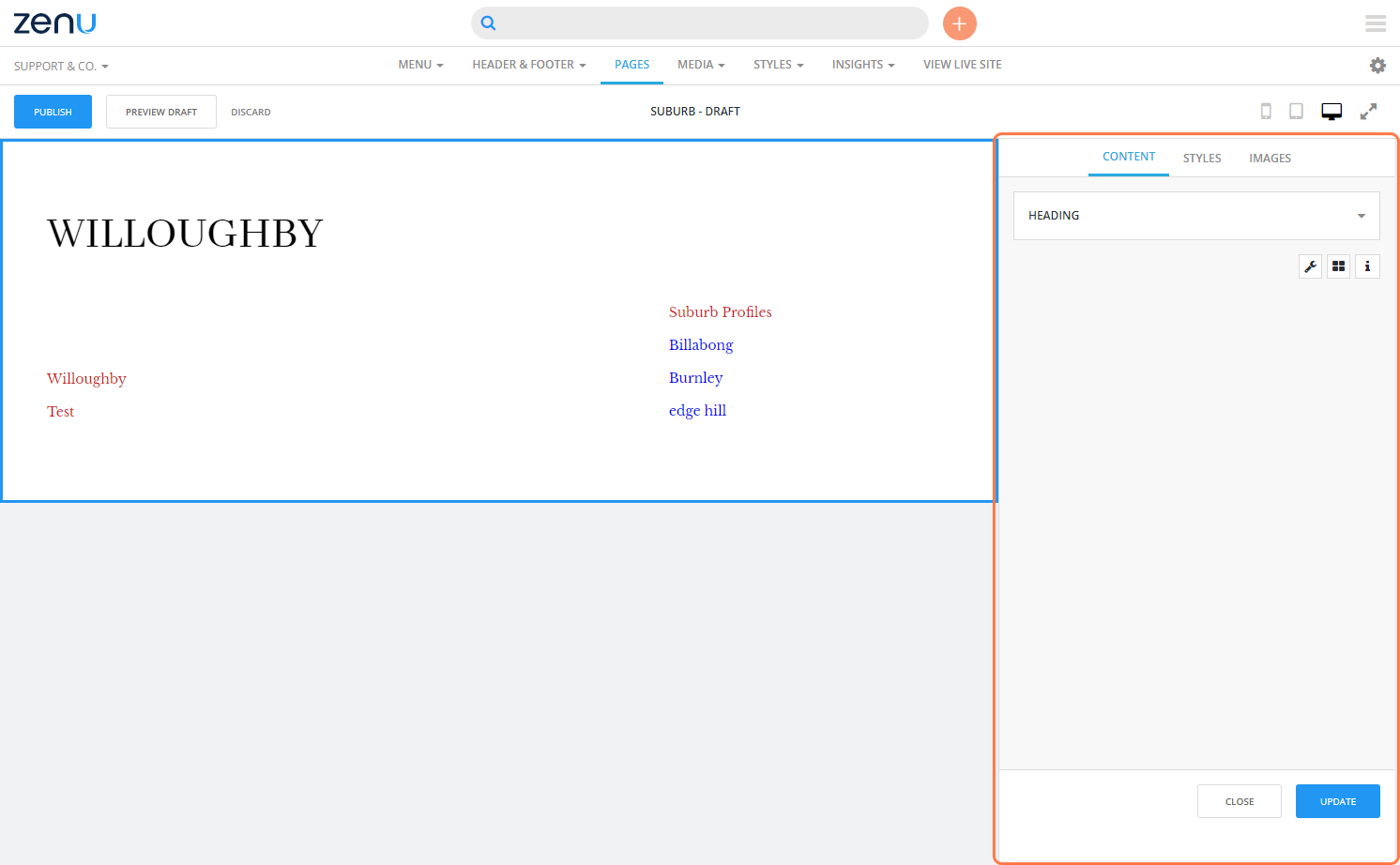Open the edge hill link
Image resolution: width=1400 pixels, height=865 pixels.
(697, 411)
